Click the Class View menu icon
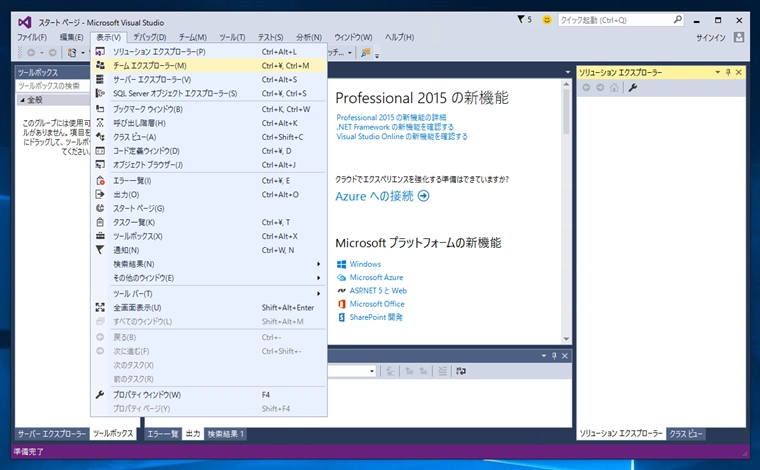Screen dimensions: 760x470 (x=100, y=137)
